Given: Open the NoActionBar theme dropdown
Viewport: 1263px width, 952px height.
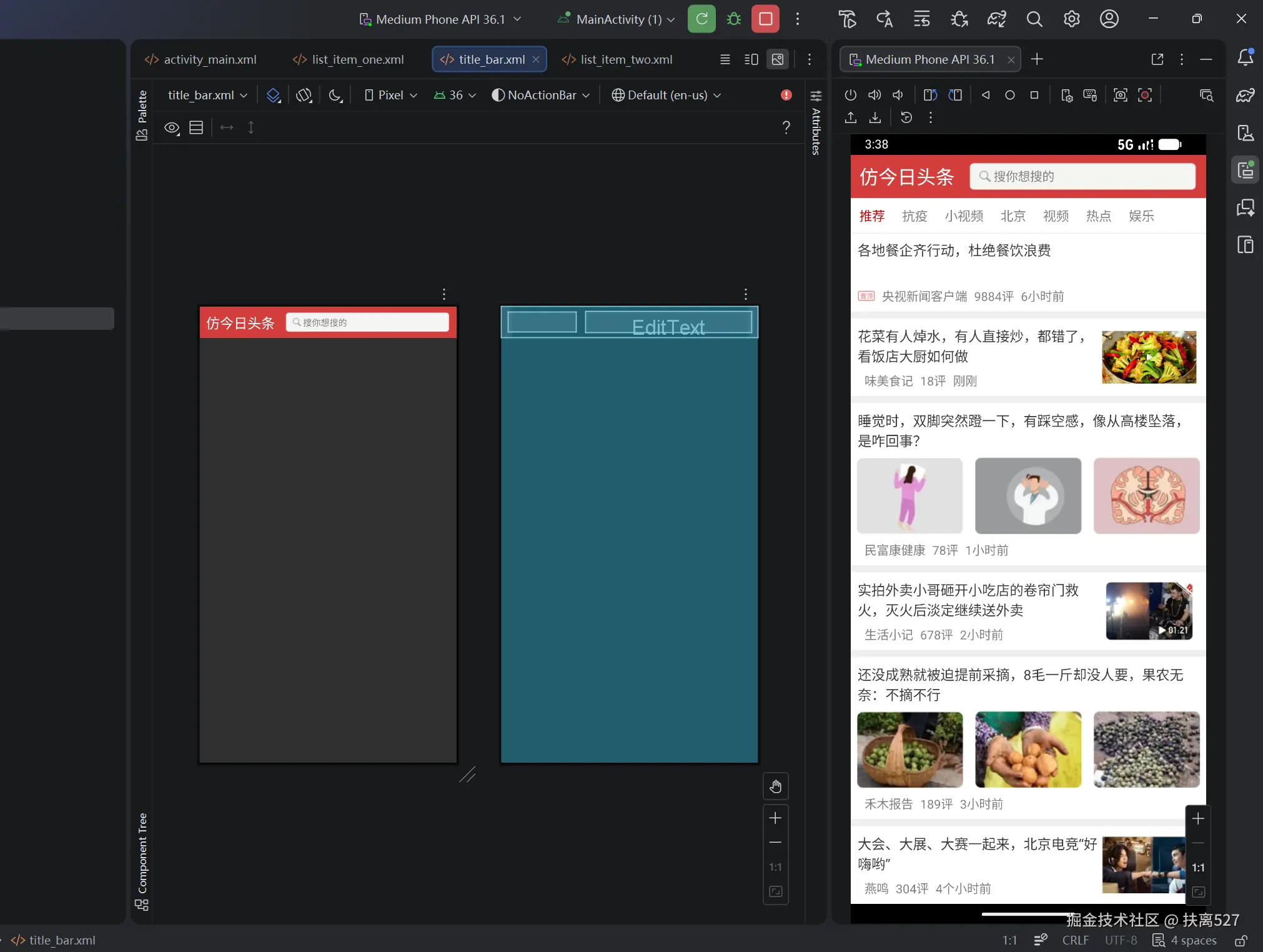Looking at the screenshot, I should click(x=541, y=95).
